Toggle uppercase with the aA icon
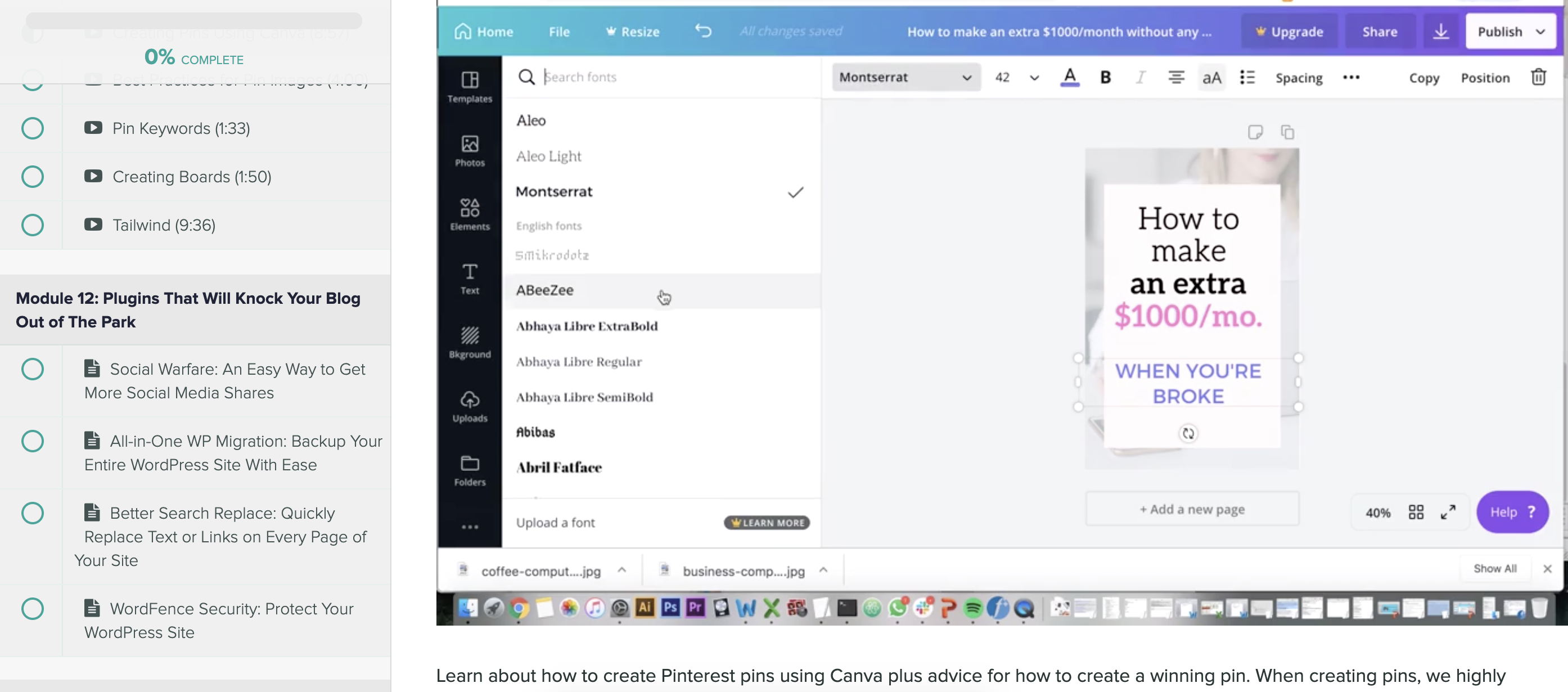1568x692 pixels. [1211, 78]
